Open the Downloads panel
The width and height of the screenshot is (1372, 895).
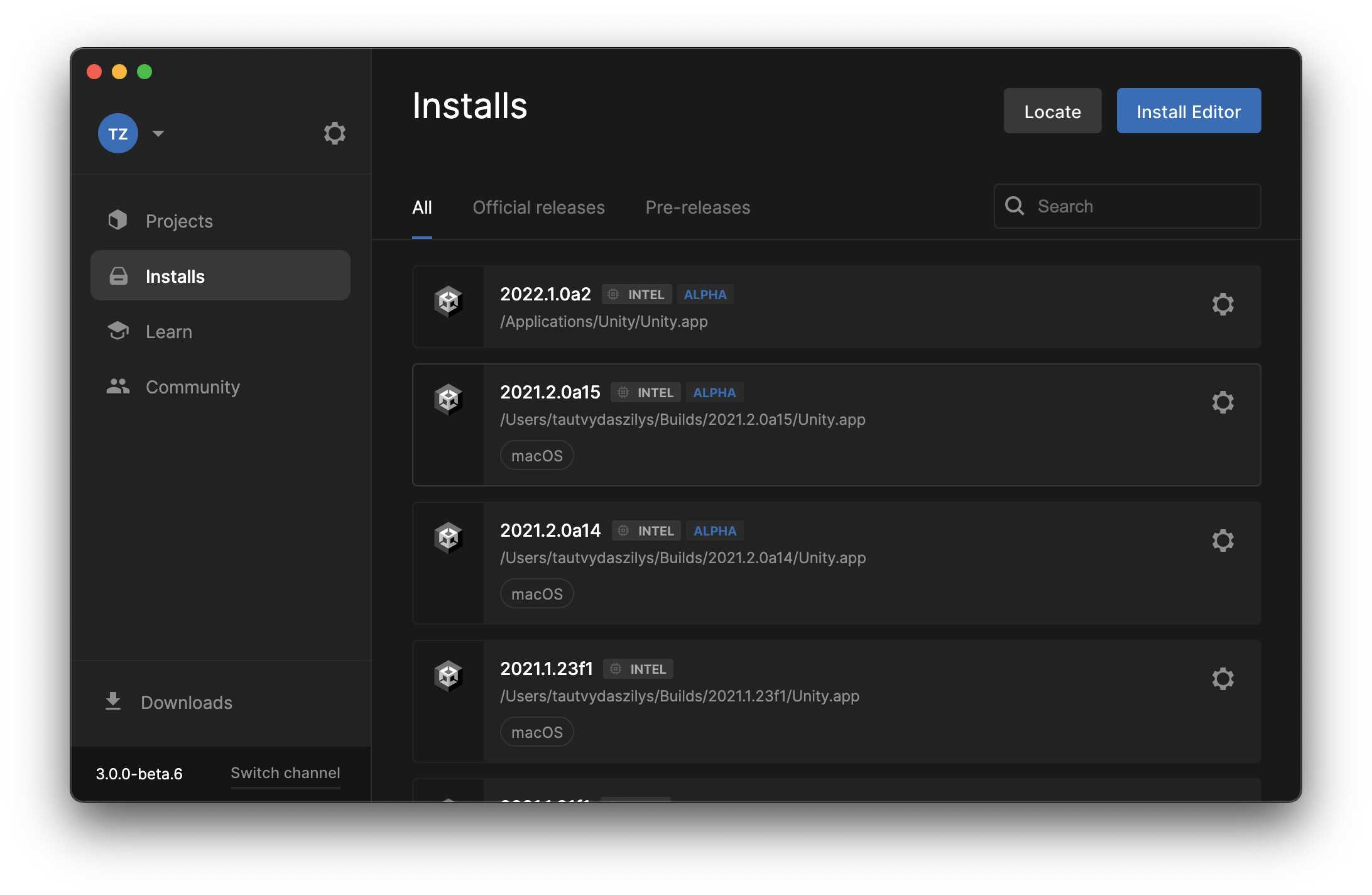[x=187, y=703]
